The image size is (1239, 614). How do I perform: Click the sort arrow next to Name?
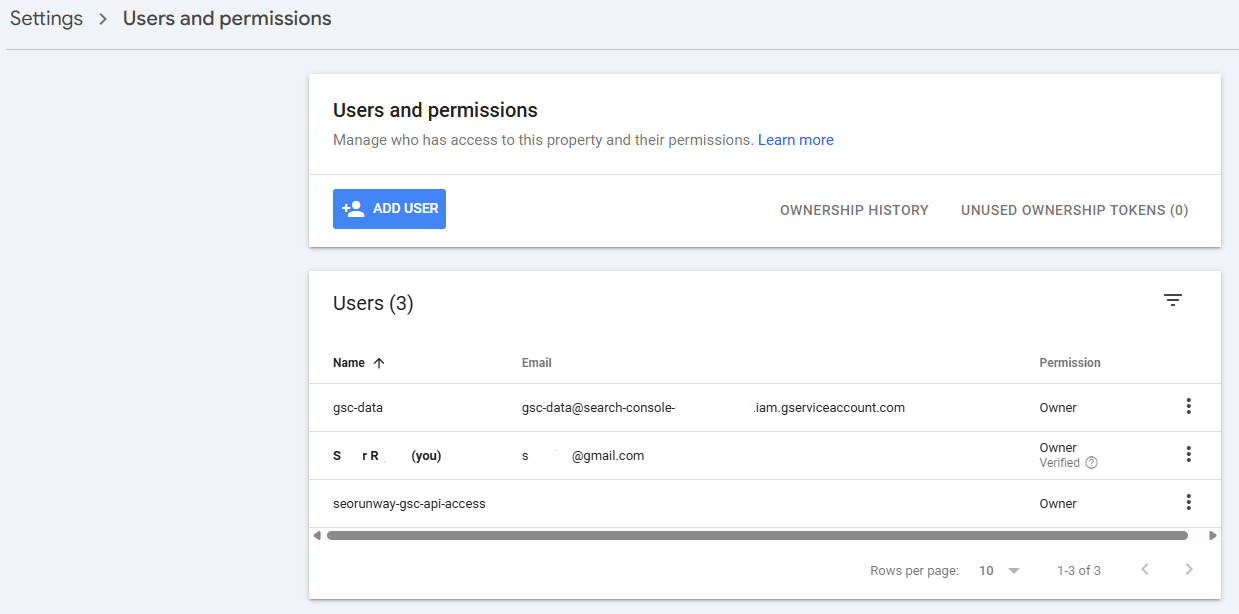[378, 363]
